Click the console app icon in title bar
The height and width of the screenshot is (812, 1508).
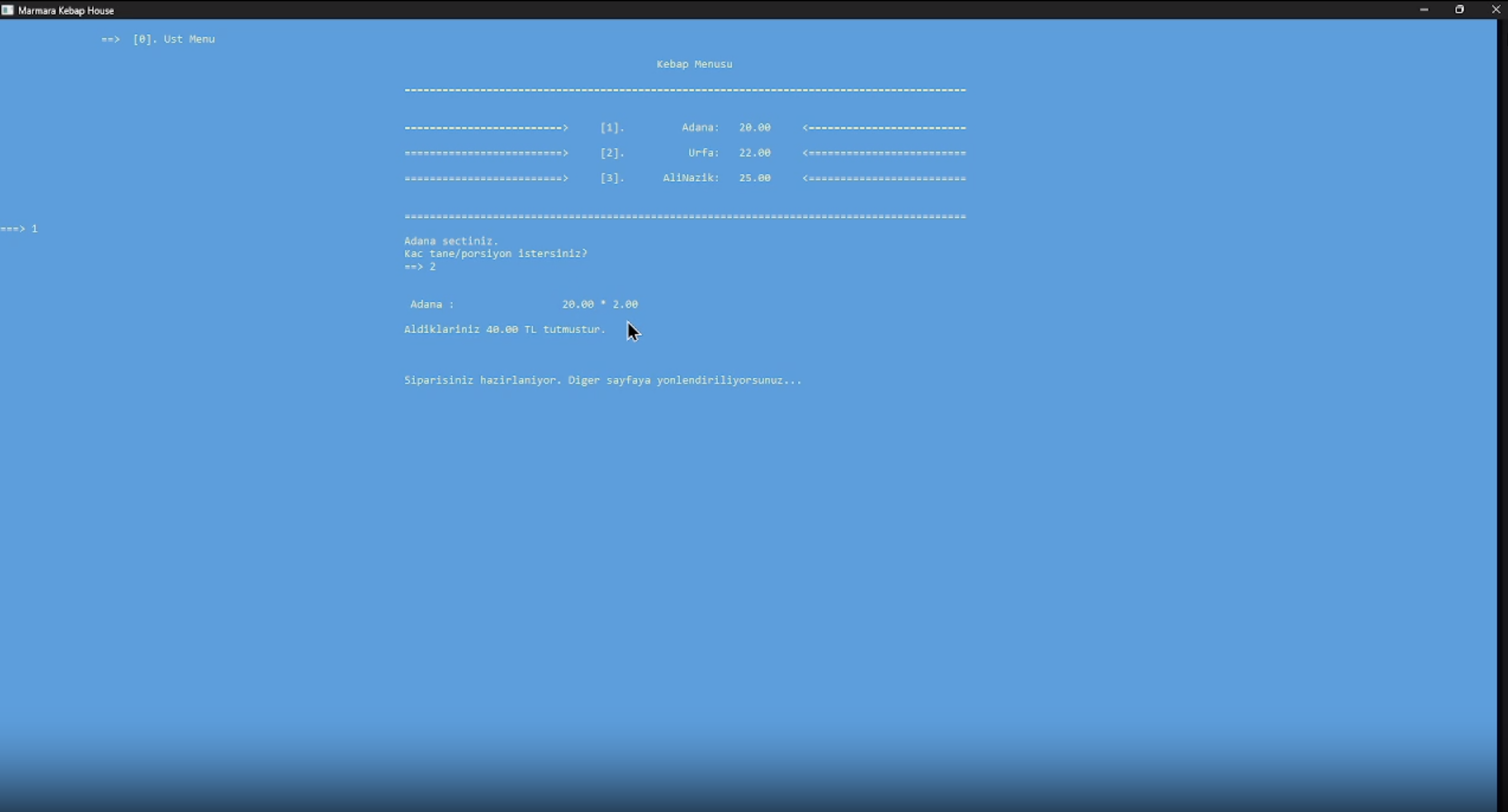click(x=7, y=10)
